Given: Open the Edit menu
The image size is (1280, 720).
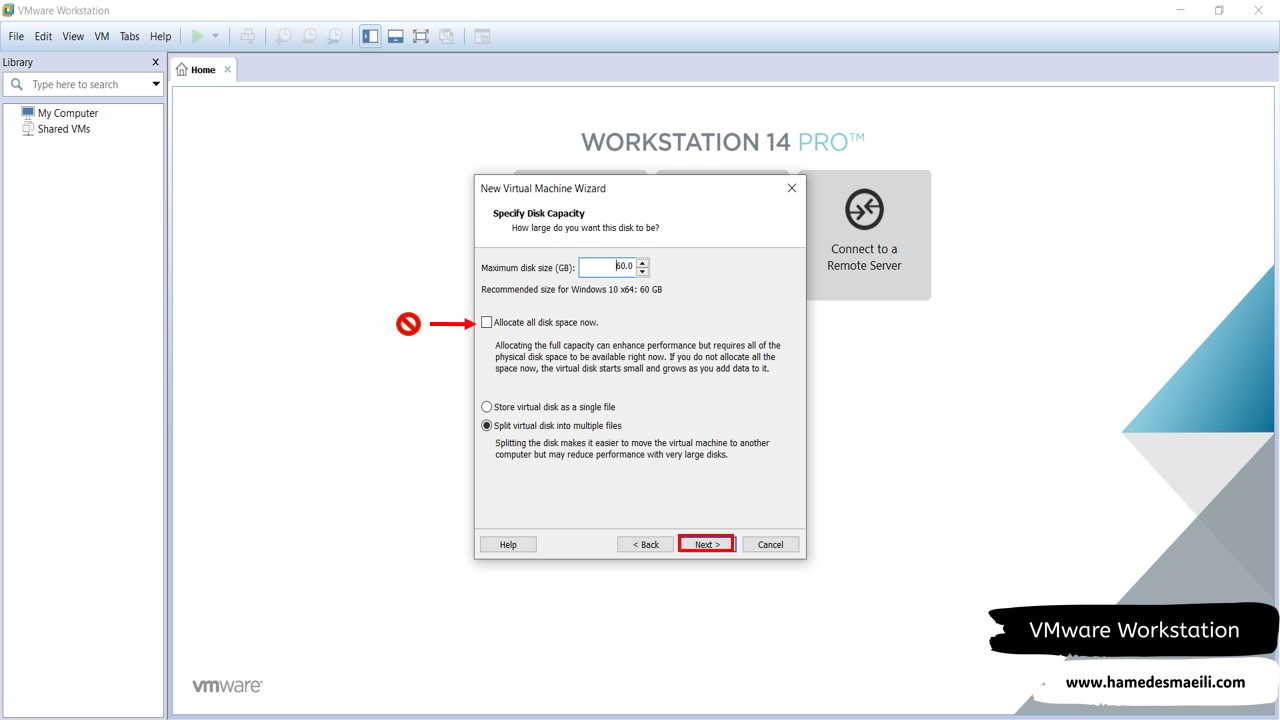Looking at the screenshot, I should pyautogui.click(x=43, y=36).
